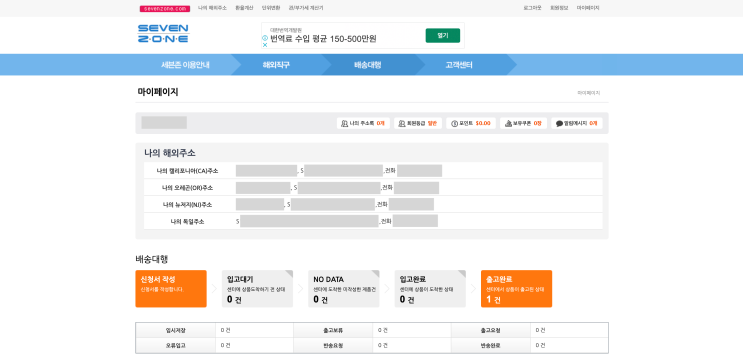
Task: Click the 반송요청 table cell
Action: (333, 345)
